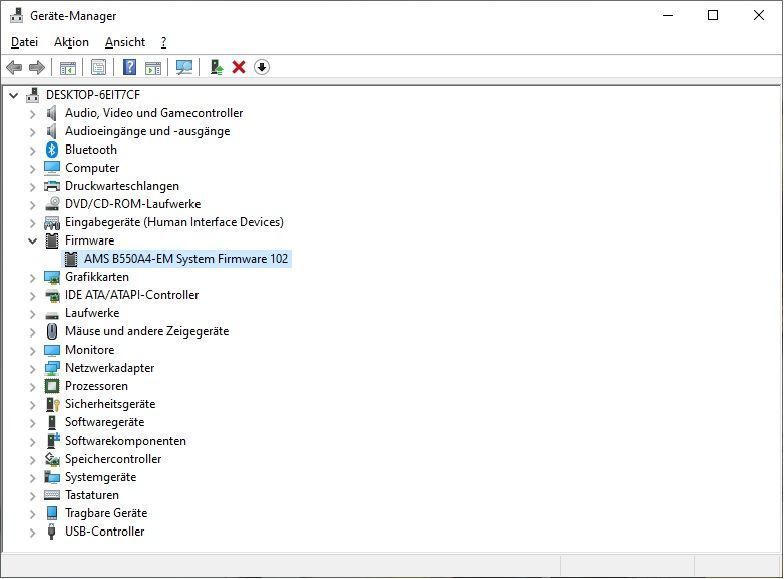
Task: Select Mäuse und andere Zeigegeräte entry
Action: [x=146, y=331]
